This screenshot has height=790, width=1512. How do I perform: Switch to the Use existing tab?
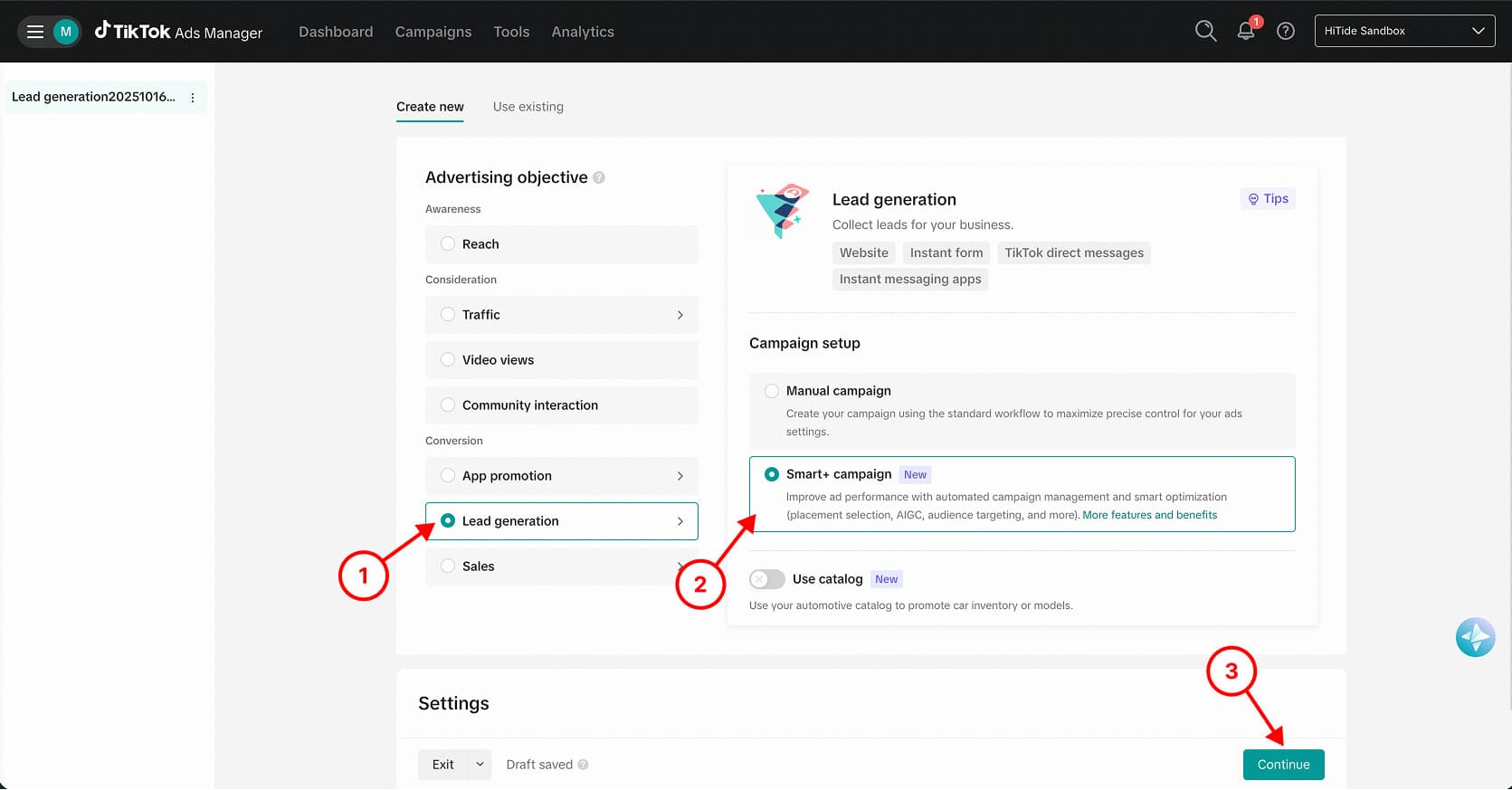point(528,107)
